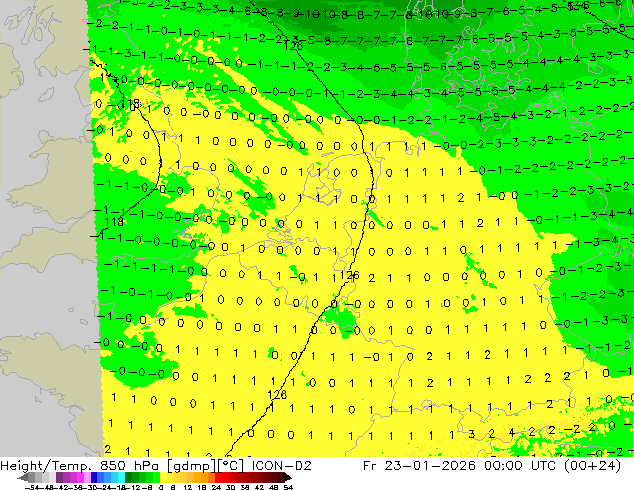634x490 pixels.
Task: Click the '118' contour label at left edge
Action: coord(114,222)
